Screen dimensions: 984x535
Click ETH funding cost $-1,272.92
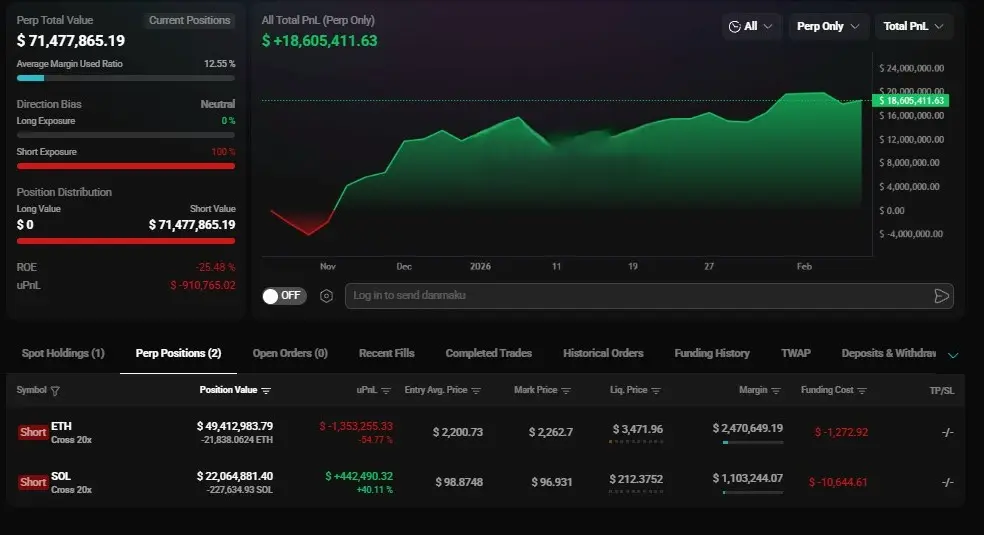(x=841, y=432)
